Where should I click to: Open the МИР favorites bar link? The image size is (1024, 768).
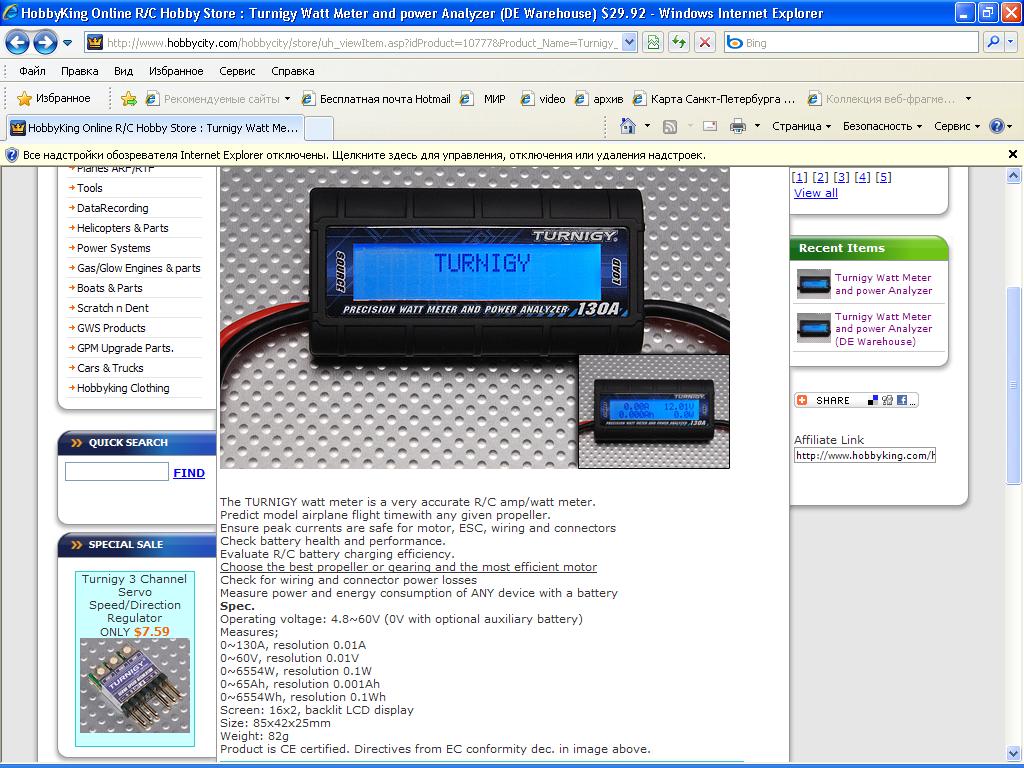click(x=483, y=99)
